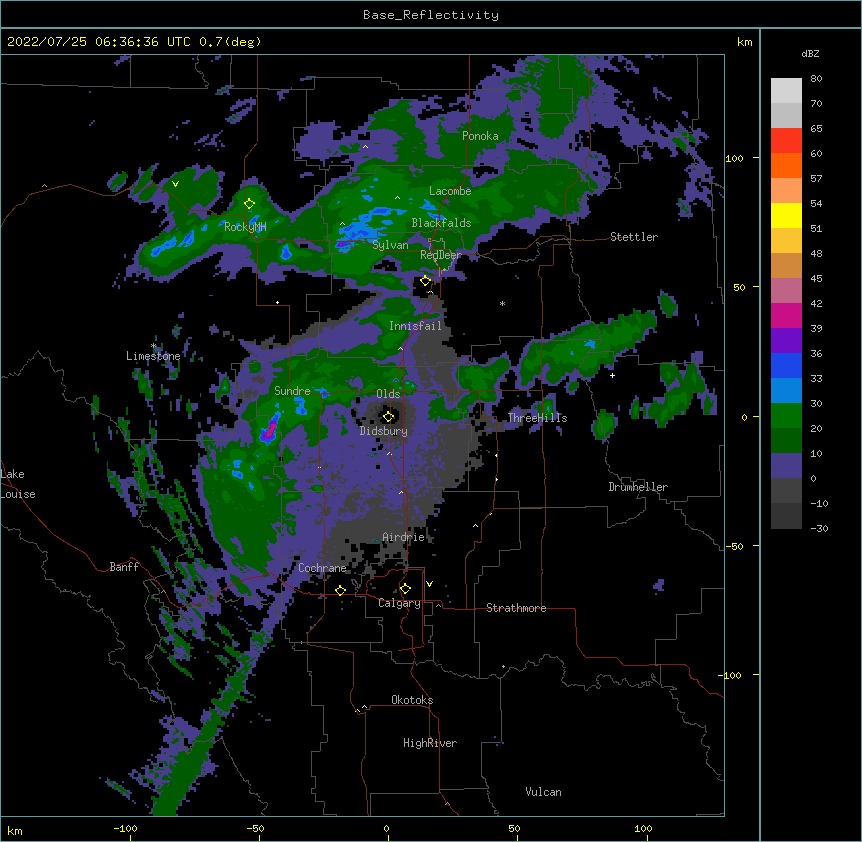Click the 100 tick on the right vertical axis
The image size is (862, 842).
[734, 158]
